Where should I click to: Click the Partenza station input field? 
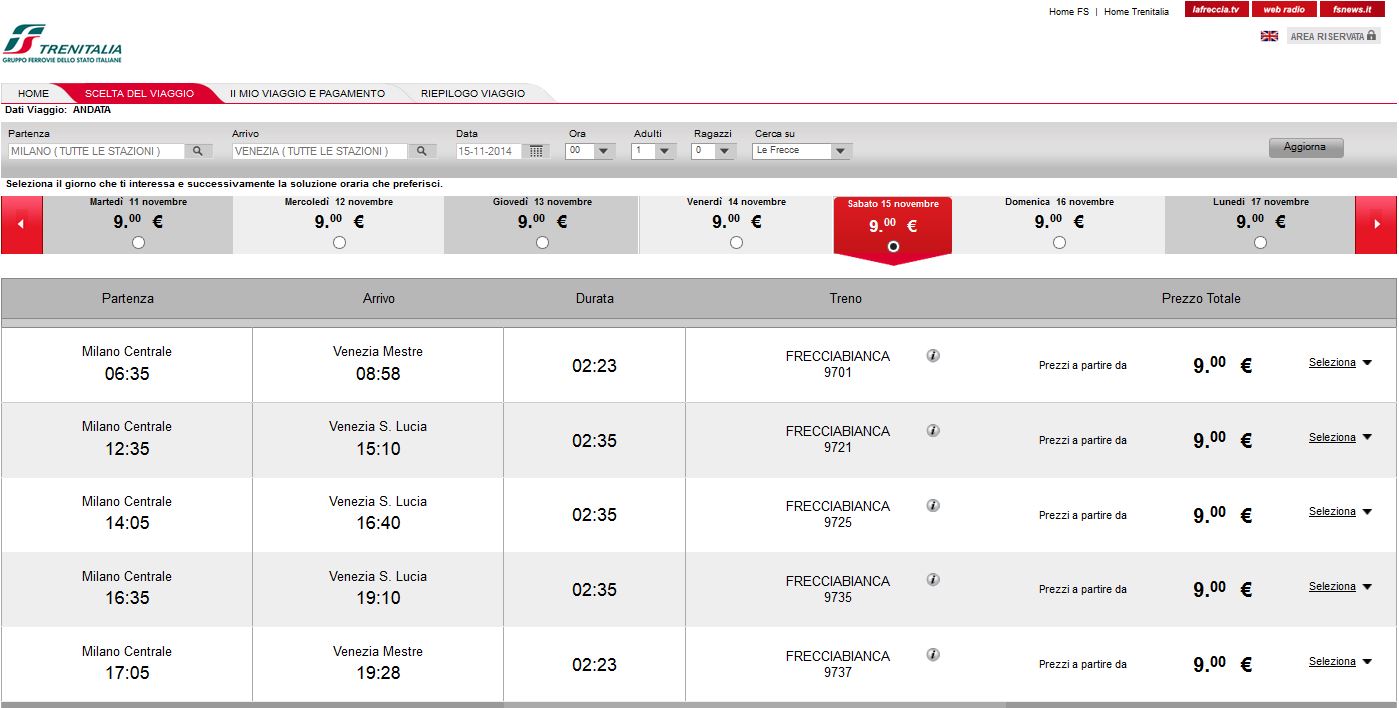coord(96,151)
